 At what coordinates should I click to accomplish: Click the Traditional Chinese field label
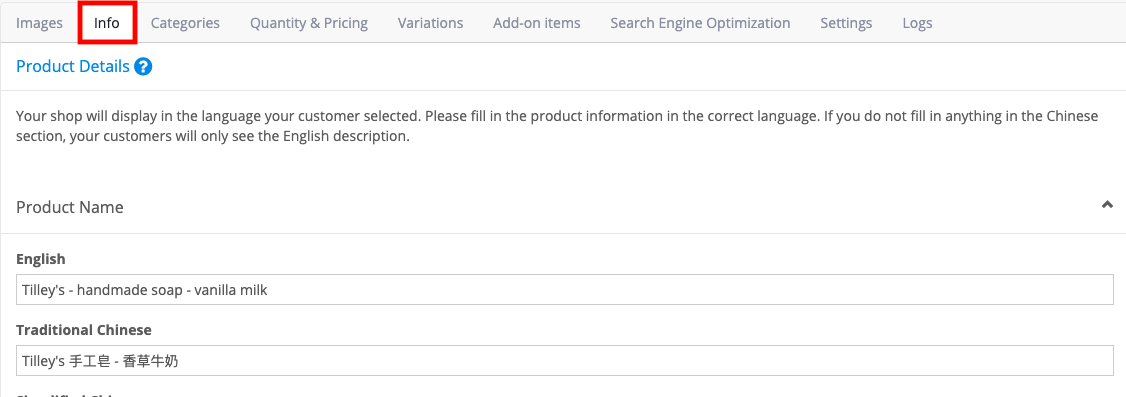tap(83, 330)
